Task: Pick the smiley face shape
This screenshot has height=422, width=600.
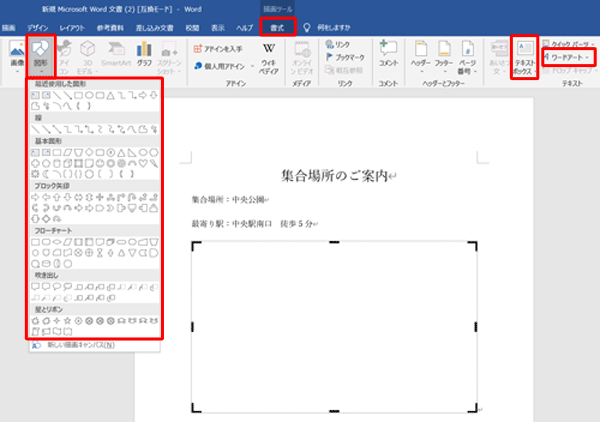Action: pos(100,163)
